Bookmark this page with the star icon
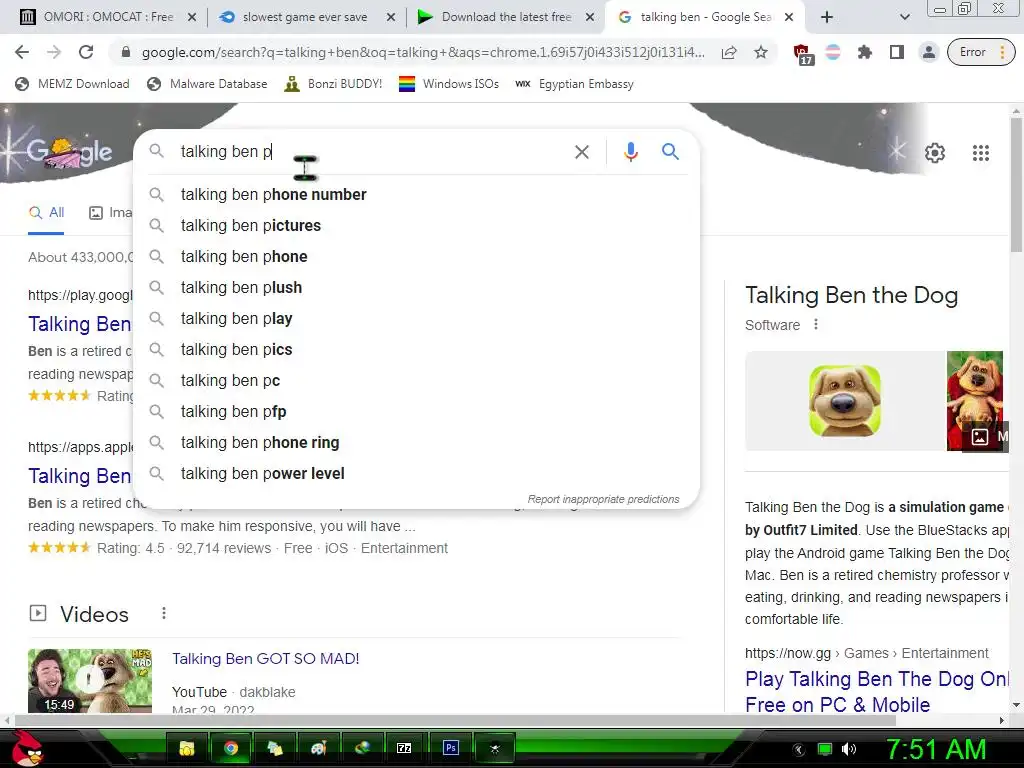The width and height of the screenshot is (1024, 768). (761, 52)
